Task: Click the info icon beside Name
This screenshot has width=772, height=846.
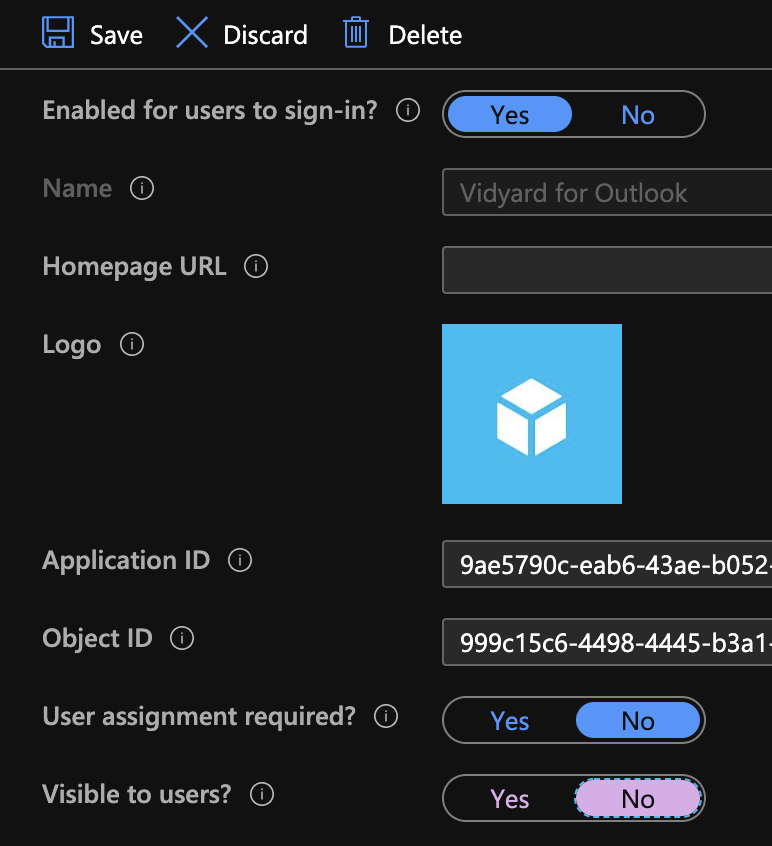Action: [142, 188]
